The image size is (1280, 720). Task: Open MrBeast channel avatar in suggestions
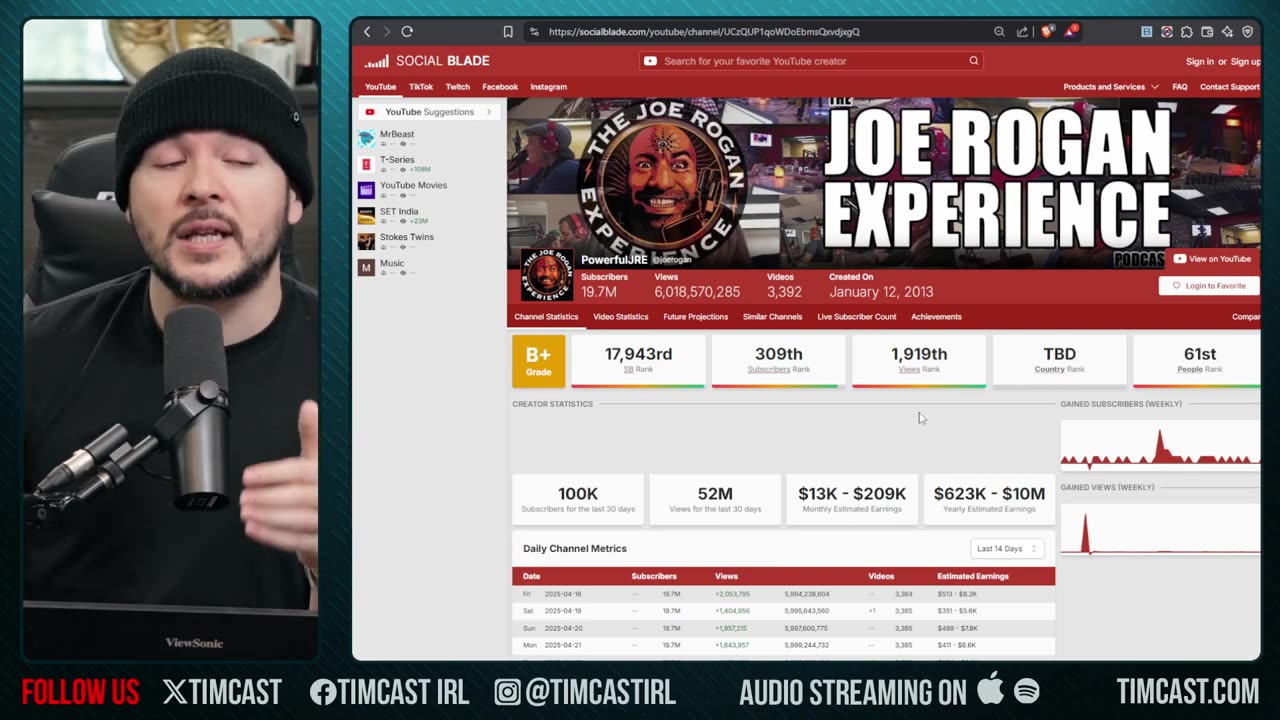click(x=366, y=138)
